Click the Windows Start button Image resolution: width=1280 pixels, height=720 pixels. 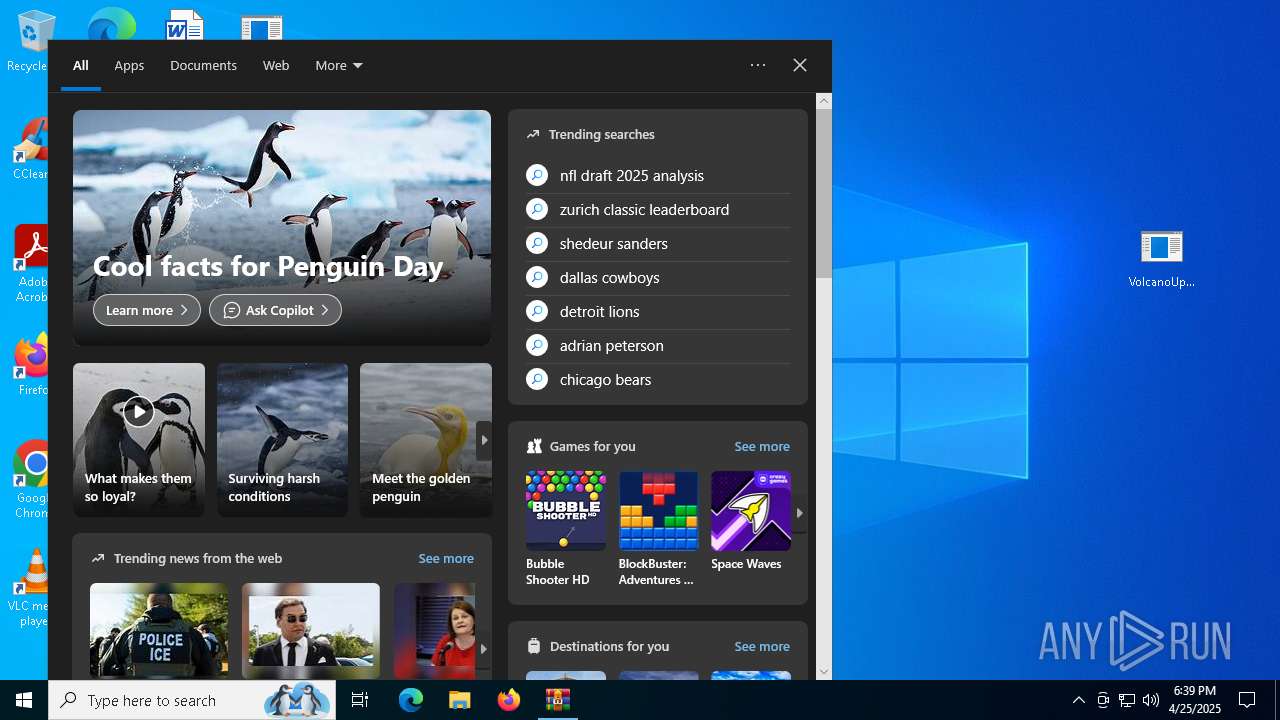[24, 700]
